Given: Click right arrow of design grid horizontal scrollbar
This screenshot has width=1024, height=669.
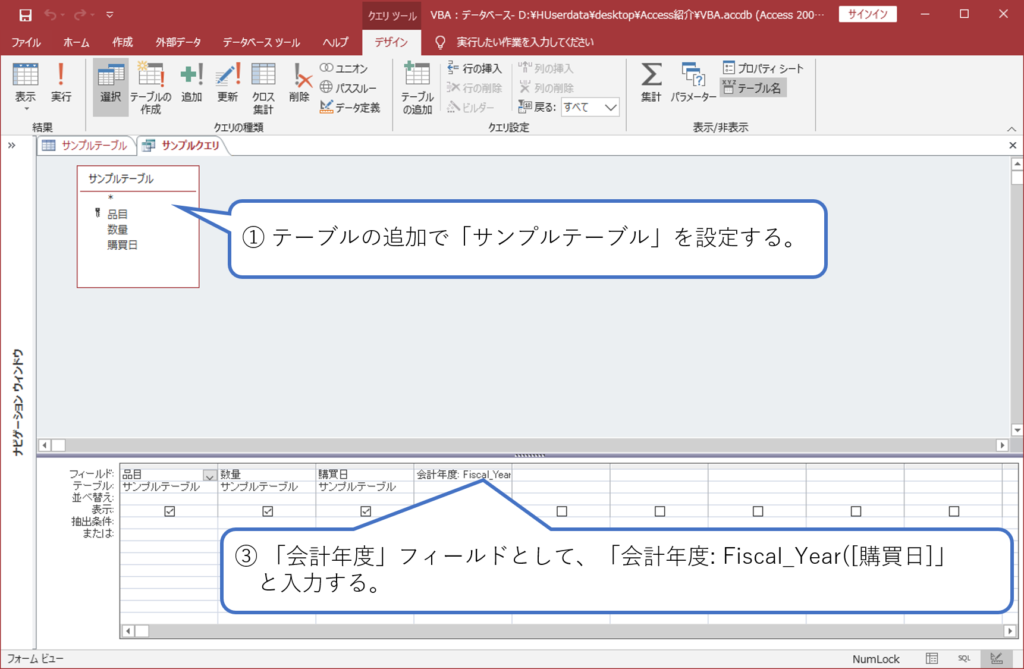Looking at the screenshot, I should point(1010,630).
